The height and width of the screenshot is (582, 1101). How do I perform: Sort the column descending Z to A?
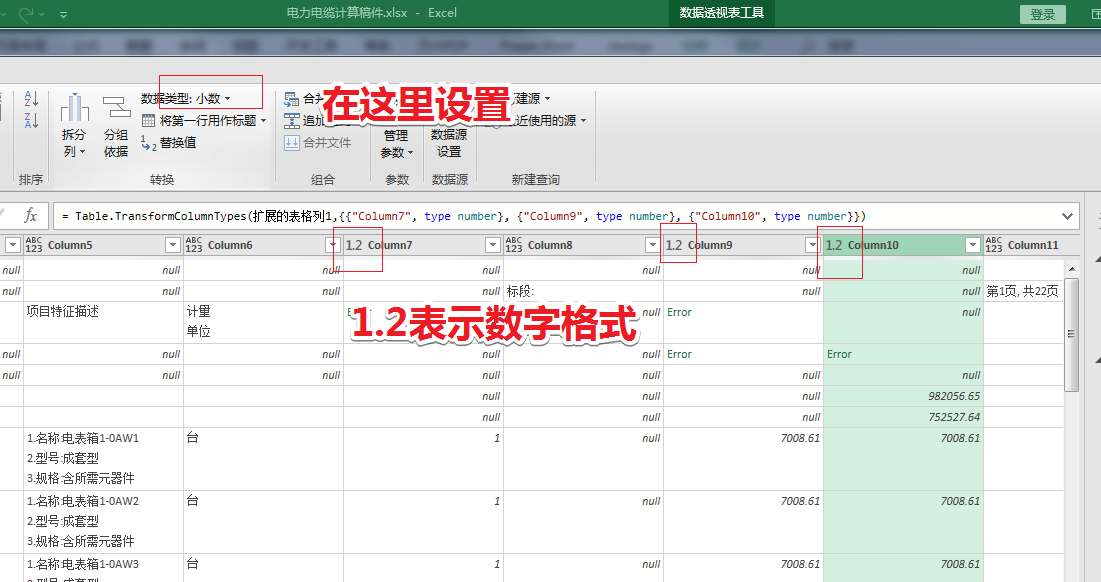click(32, 121)
